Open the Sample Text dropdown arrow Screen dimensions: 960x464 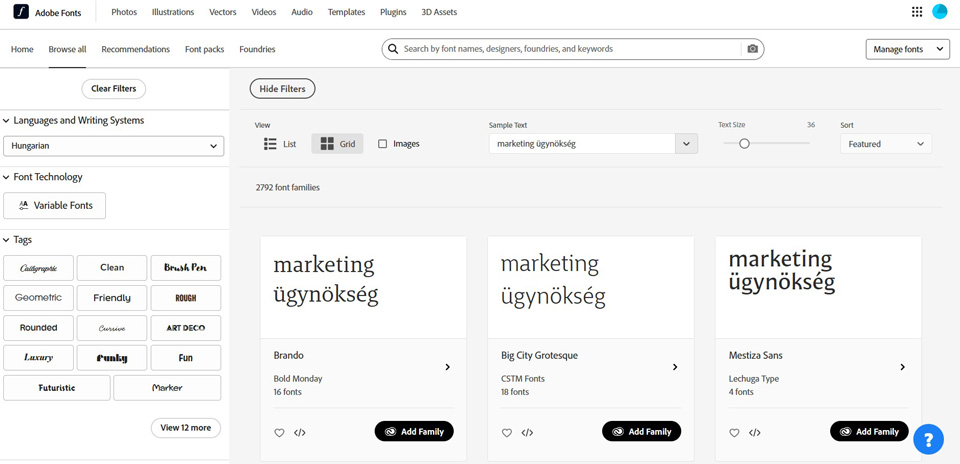tap(686, 144)
